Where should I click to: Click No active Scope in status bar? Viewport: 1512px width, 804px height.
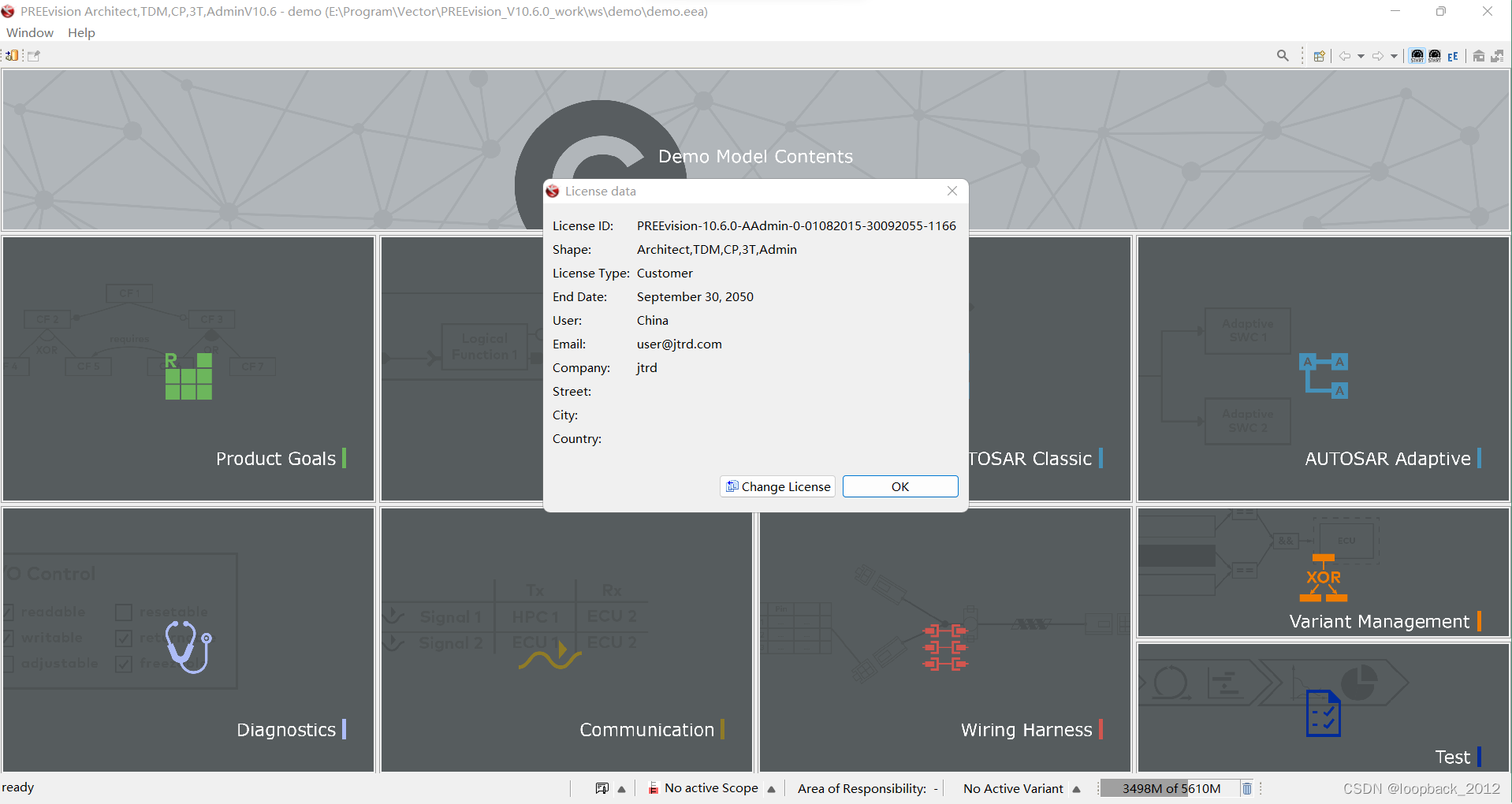point(711,788)
